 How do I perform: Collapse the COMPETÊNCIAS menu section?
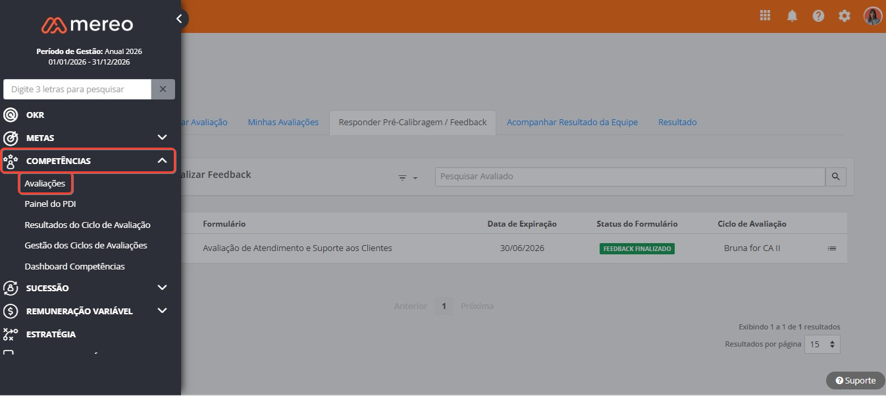pos(162,161)
